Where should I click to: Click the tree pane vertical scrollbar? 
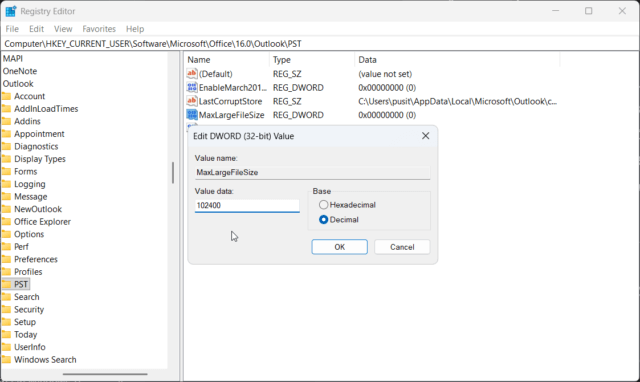click(x=173, y=173)
